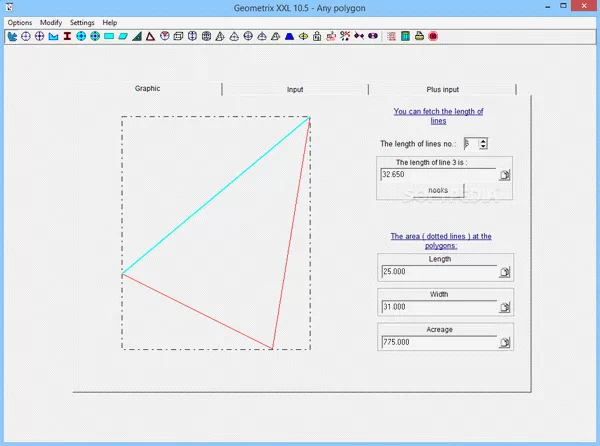Open the Settings menu
Viewport: 600px width, 446px height.
[82, 23]
